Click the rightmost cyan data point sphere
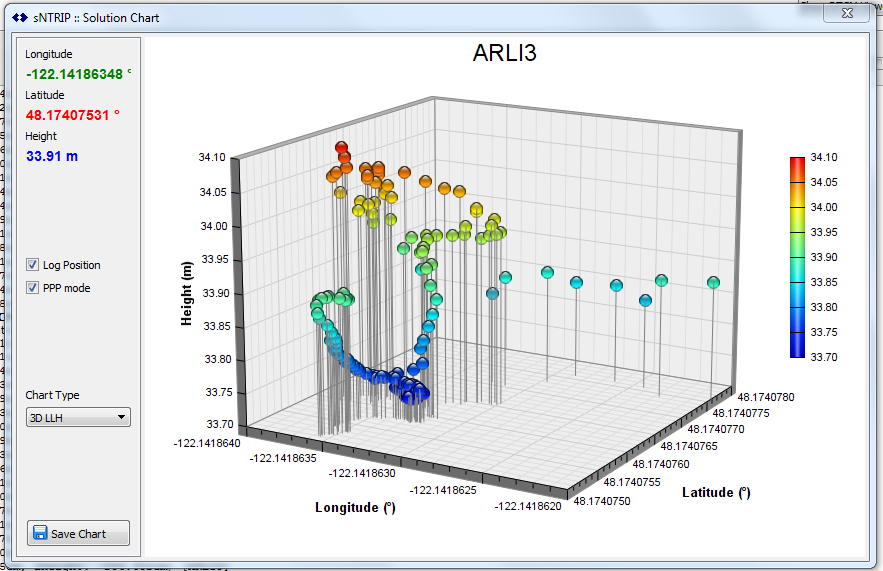883x571 pixels. click(x=713, y=283)
